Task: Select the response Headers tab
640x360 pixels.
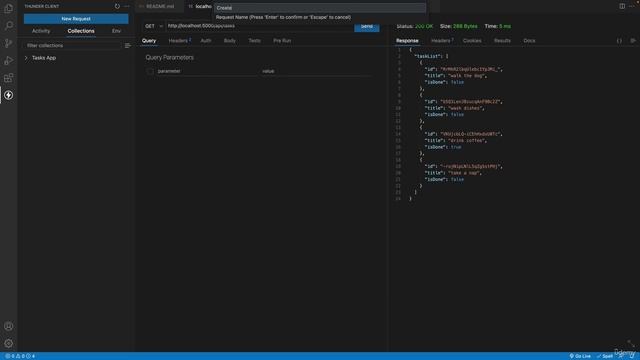Action: (x=441, y=41)
